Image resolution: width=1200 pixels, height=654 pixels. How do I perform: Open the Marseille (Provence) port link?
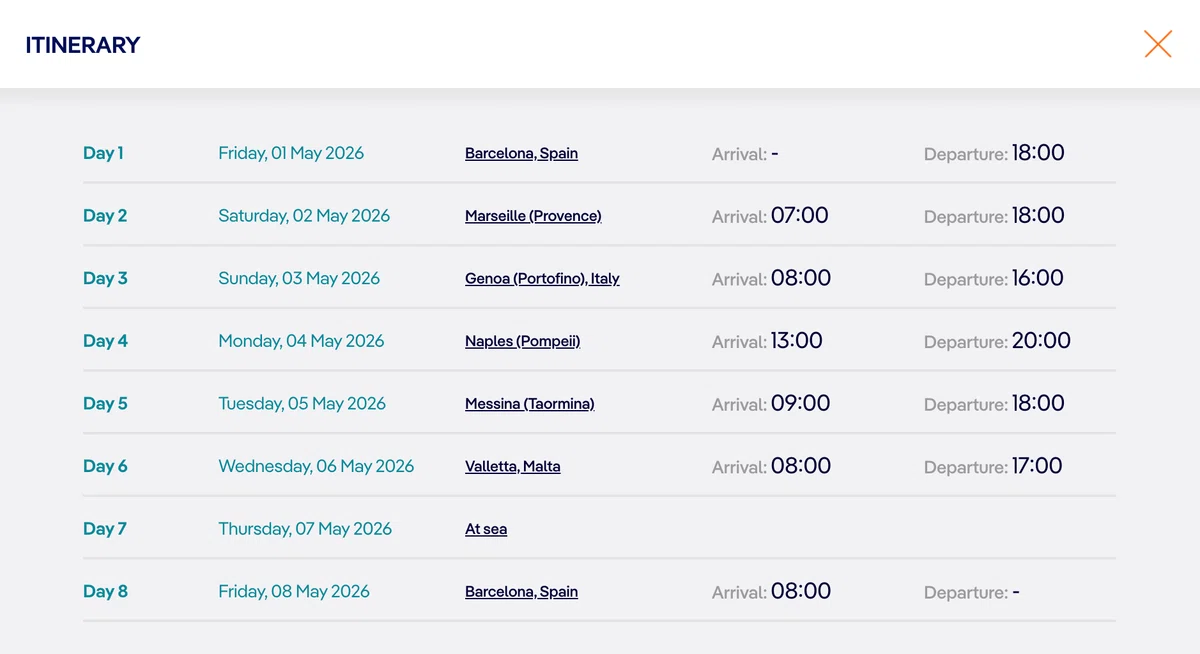[533, 216]
